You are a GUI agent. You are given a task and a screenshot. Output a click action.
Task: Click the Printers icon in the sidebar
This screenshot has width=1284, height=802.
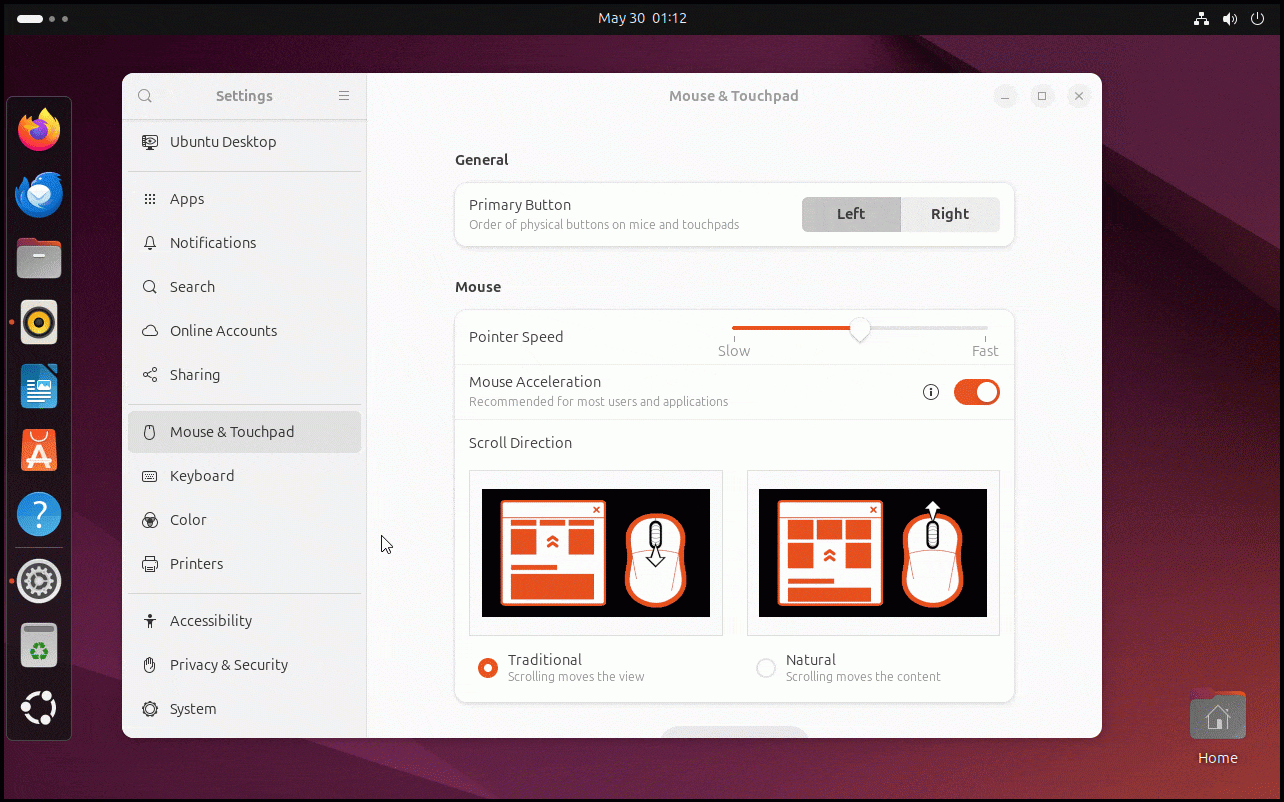149,564
